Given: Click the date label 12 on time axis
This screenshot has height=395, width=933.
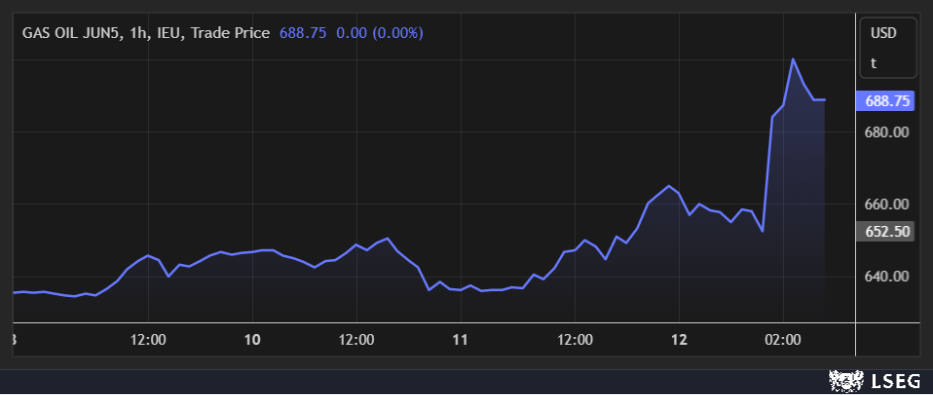Looking at the screenshot, I should point(679,340).
